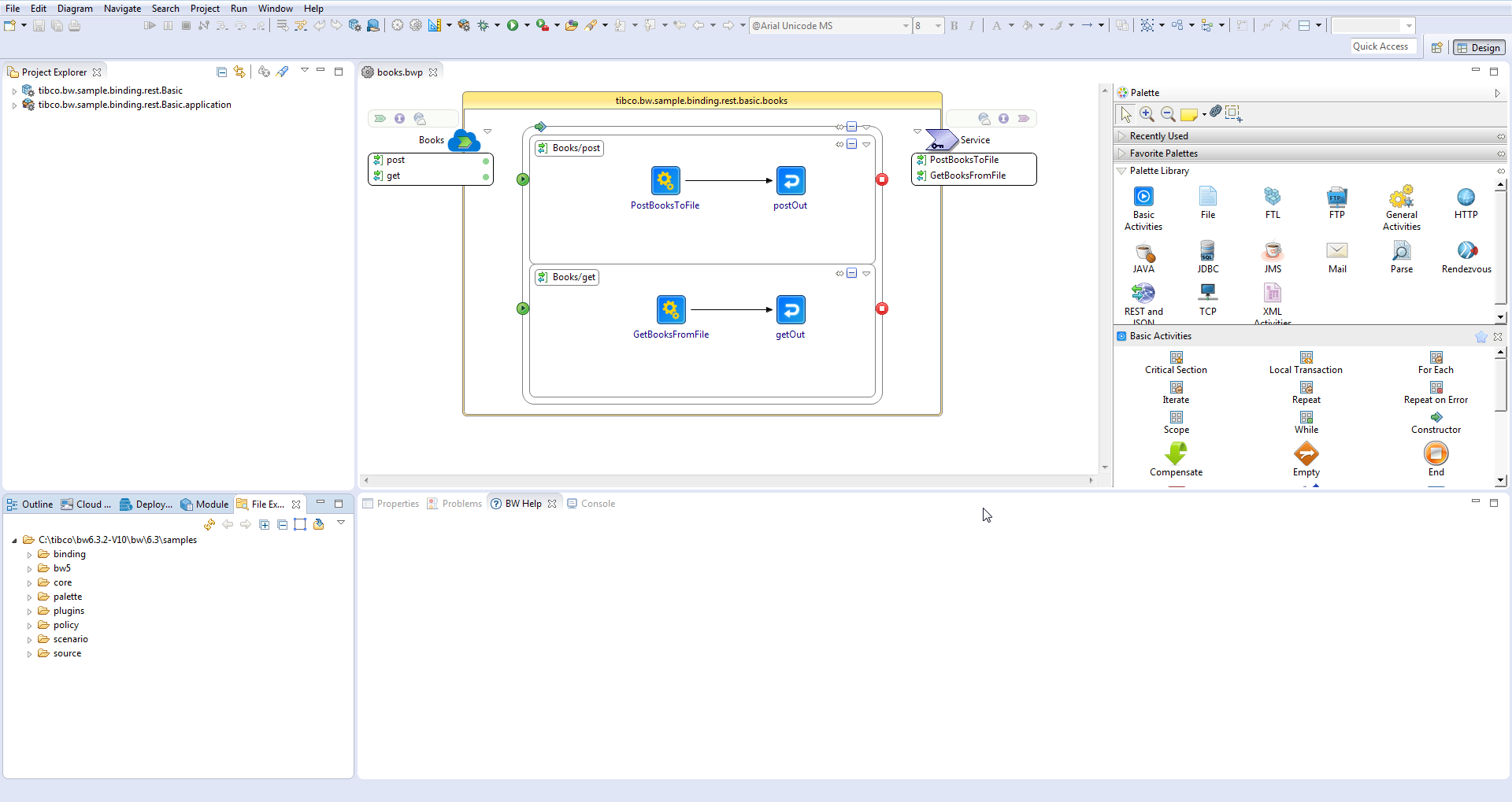1512x802 pixels.
Task: Open the font name dropdown
Action: [905, 26]
